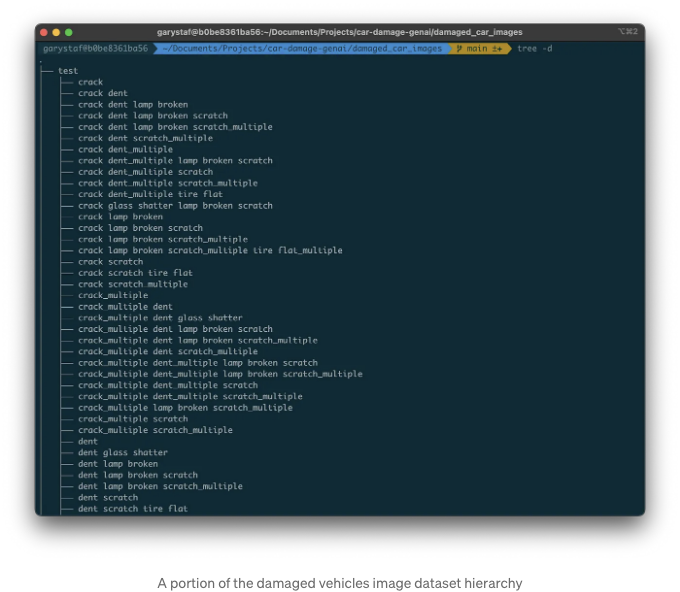Select the 'crack lamp broken' row
This screenshot has height=592, width=680.
click(x=121, y=217)
